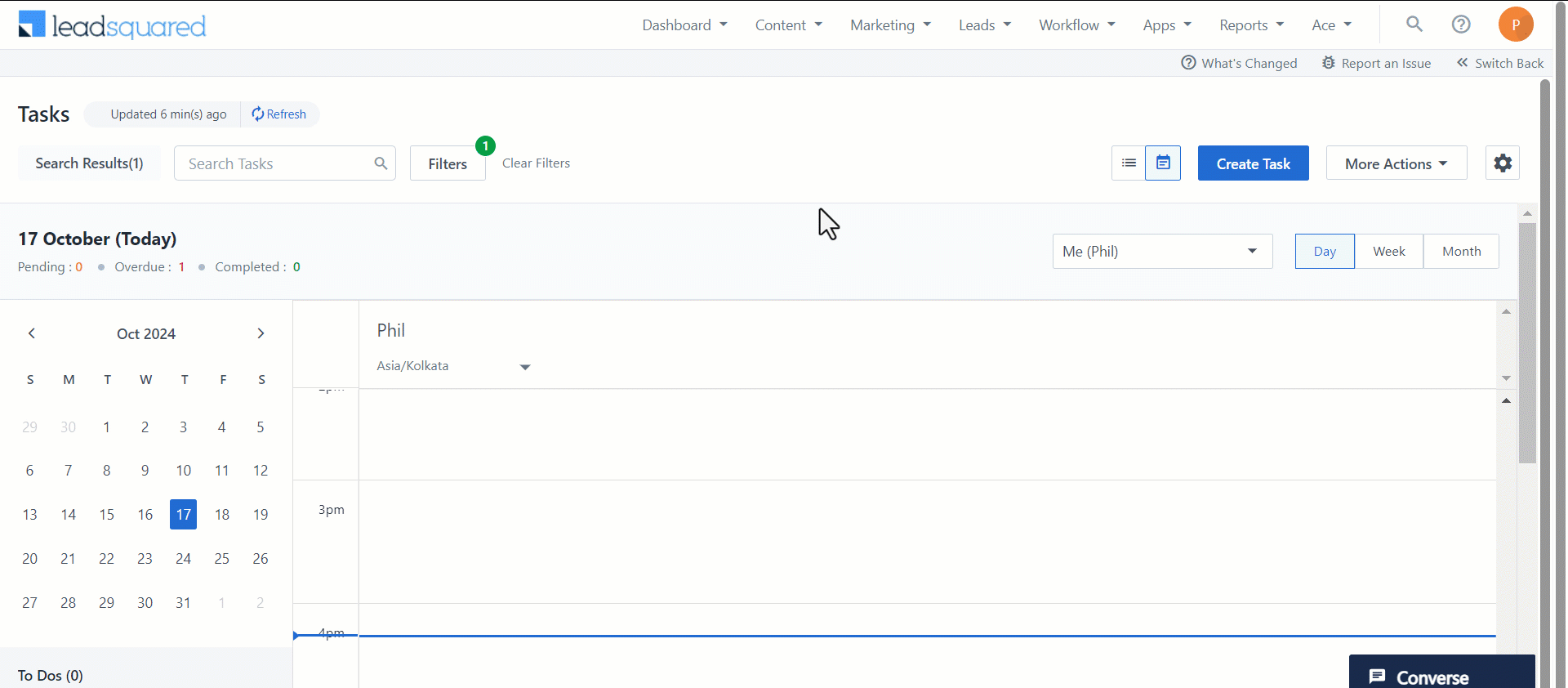Open the Marketing menu
The image size is (1568, 688).
(890, 25)
